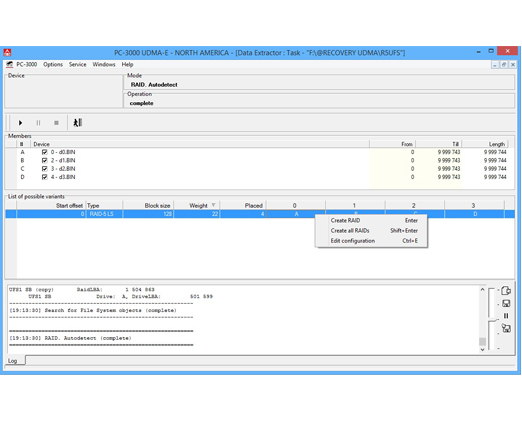Screen dimensions: 522x435
Task: Start the RAID autodetect with the play button
Action: pos(20,123)
